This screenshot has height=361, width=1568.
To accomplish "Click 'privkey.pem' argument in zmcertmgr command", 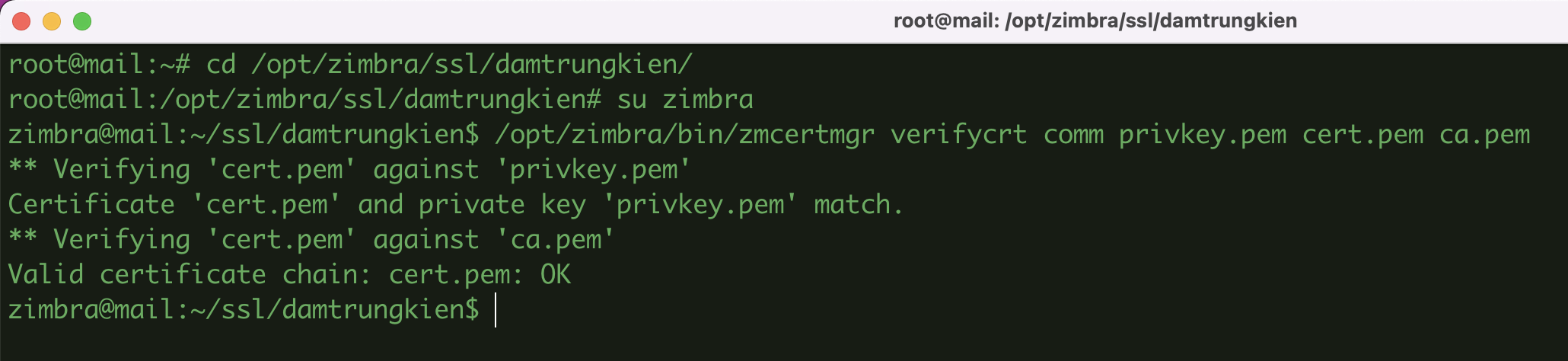I will pos(1203,135).
